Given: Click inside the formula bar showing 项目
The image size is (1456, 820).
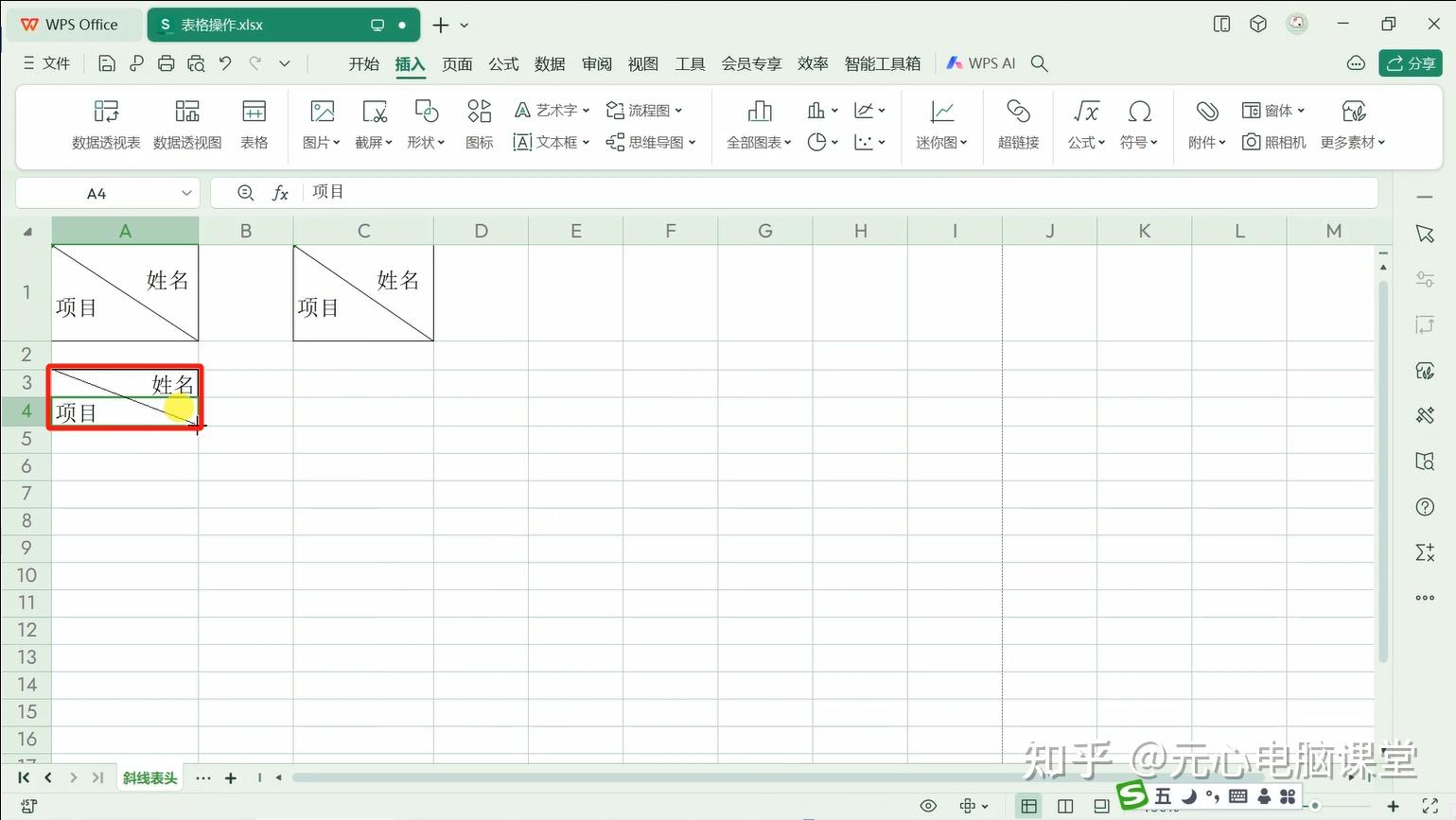Looking at the screenshot, I should coord(473,191).
